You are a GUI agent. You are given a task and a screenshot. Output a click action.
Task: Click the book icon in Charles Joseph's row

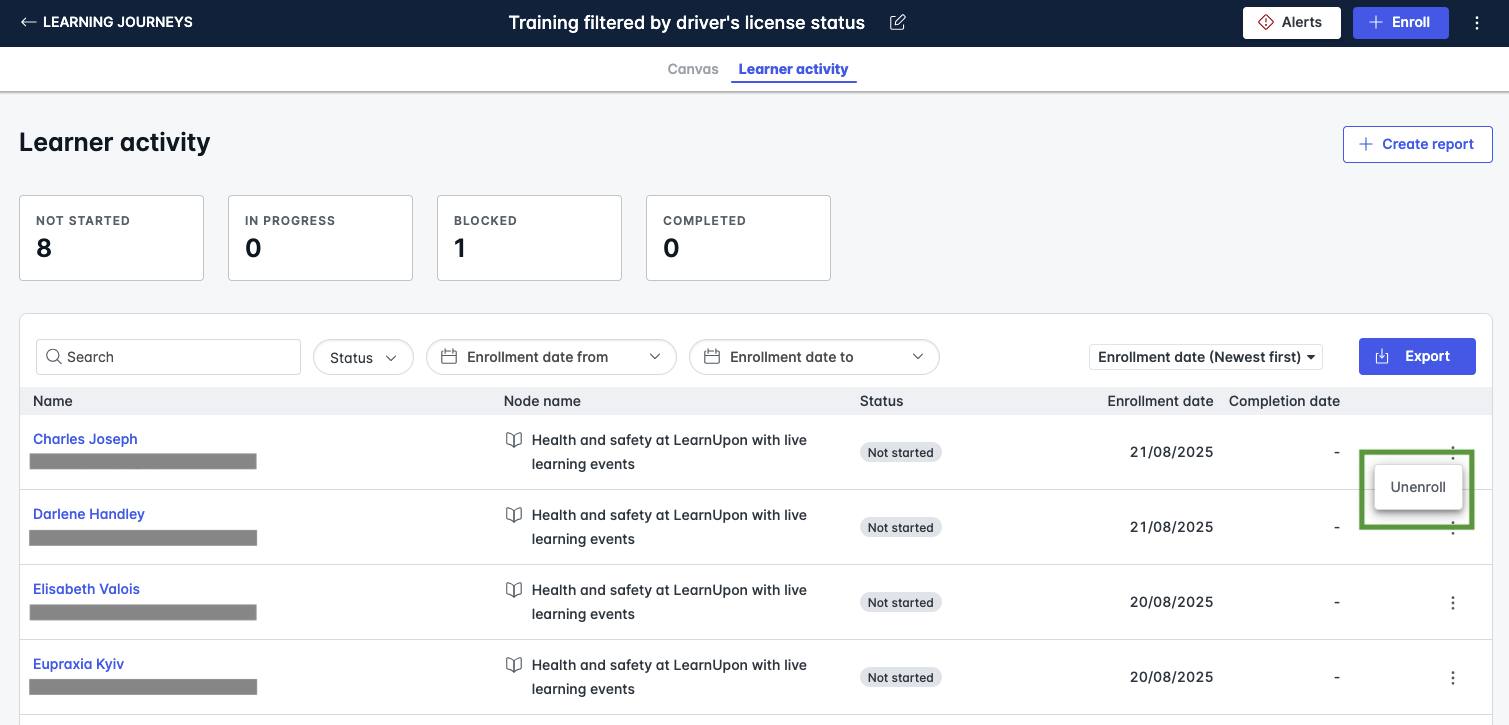click(514, 440)
